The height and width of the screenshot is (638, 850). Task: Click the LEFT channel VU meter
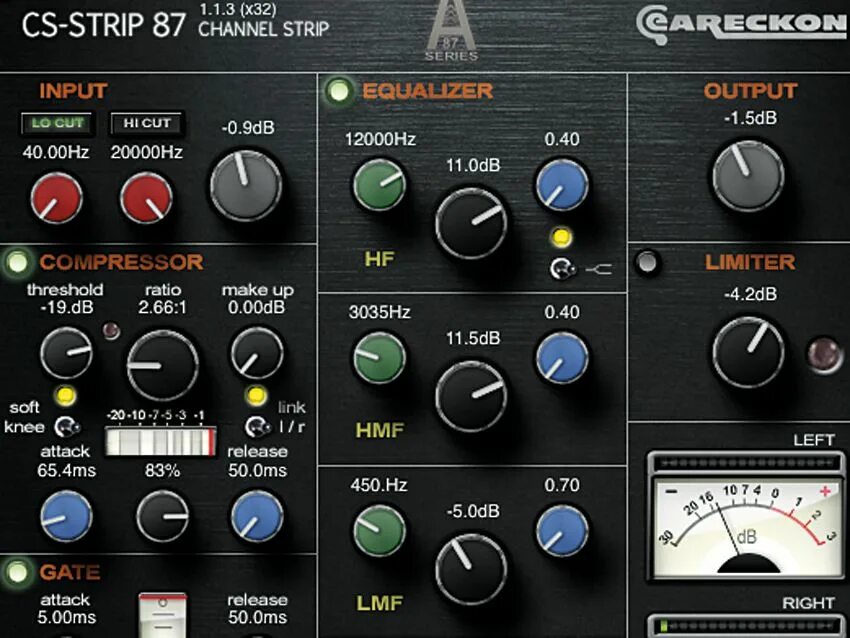747,530
